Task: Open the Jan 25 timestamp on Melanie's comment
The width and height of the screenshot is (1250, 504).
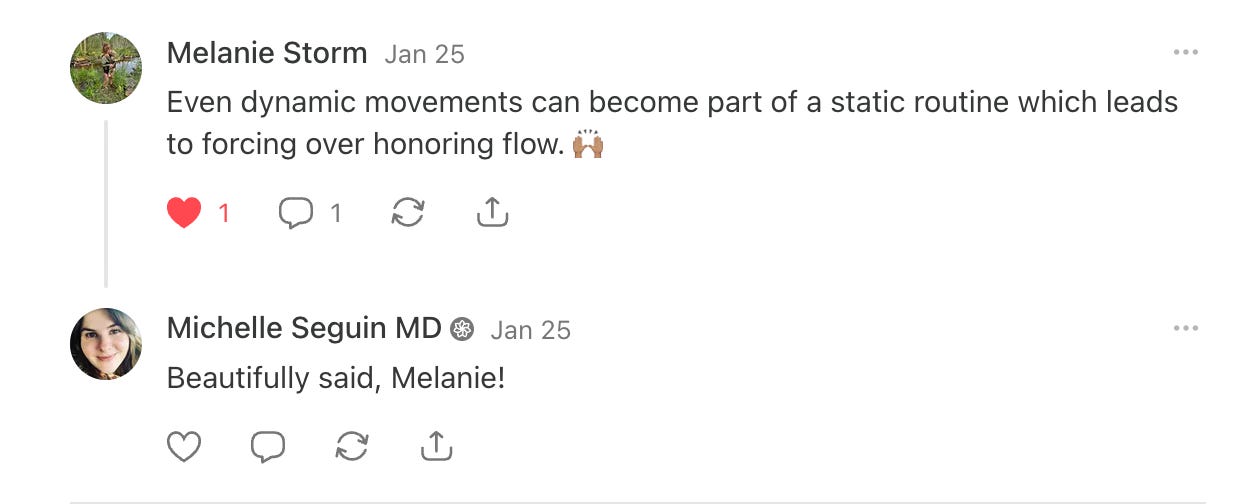Action: pos(424,54)
